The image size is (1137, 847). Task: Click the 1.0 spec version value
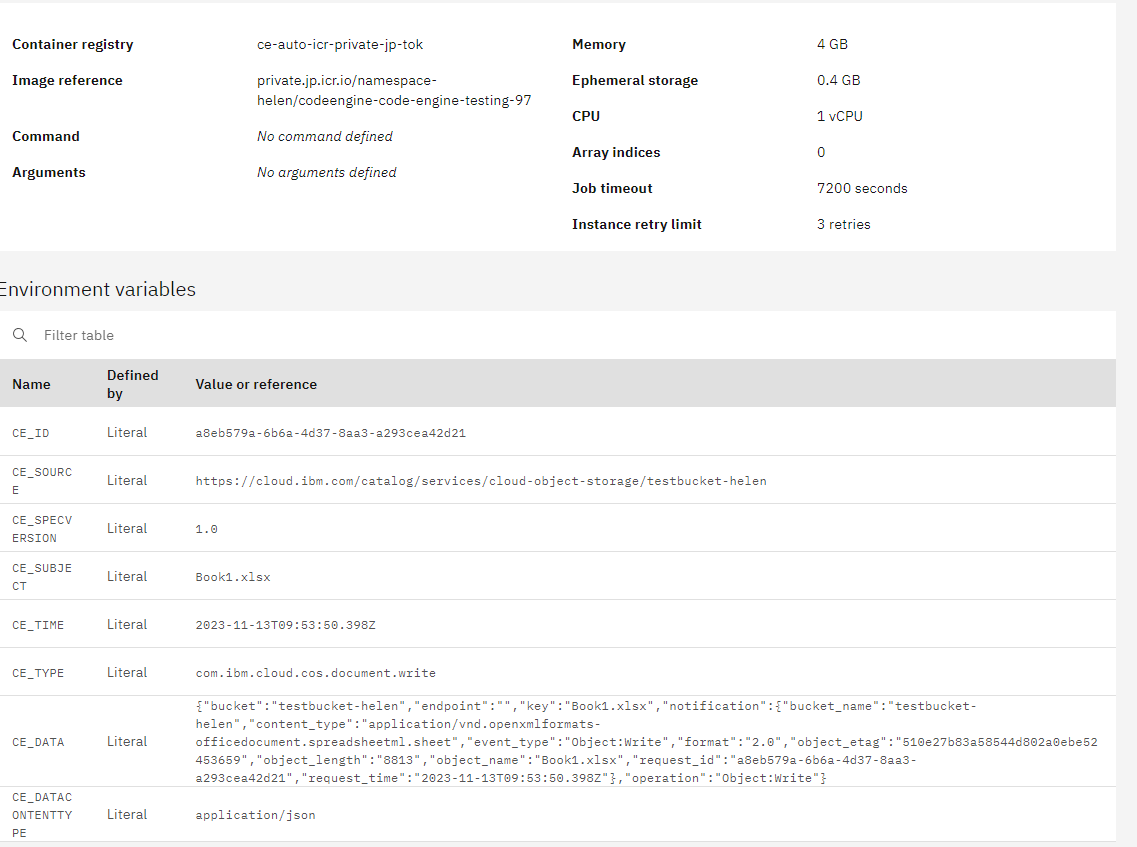[207, 529]
